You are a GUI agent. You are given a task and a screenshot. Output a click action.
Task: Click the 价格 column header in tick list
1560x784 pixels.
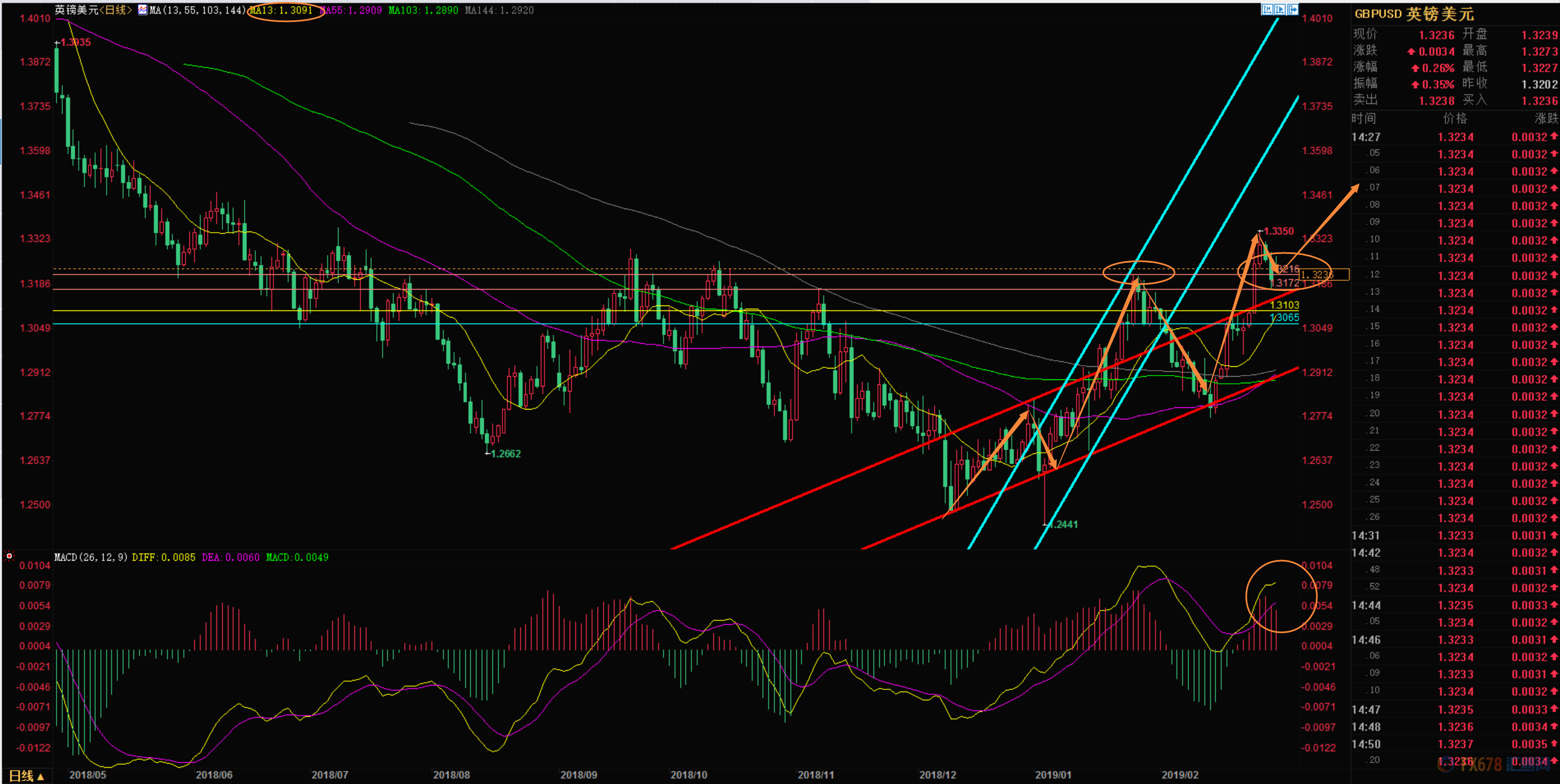(1455, 119)
